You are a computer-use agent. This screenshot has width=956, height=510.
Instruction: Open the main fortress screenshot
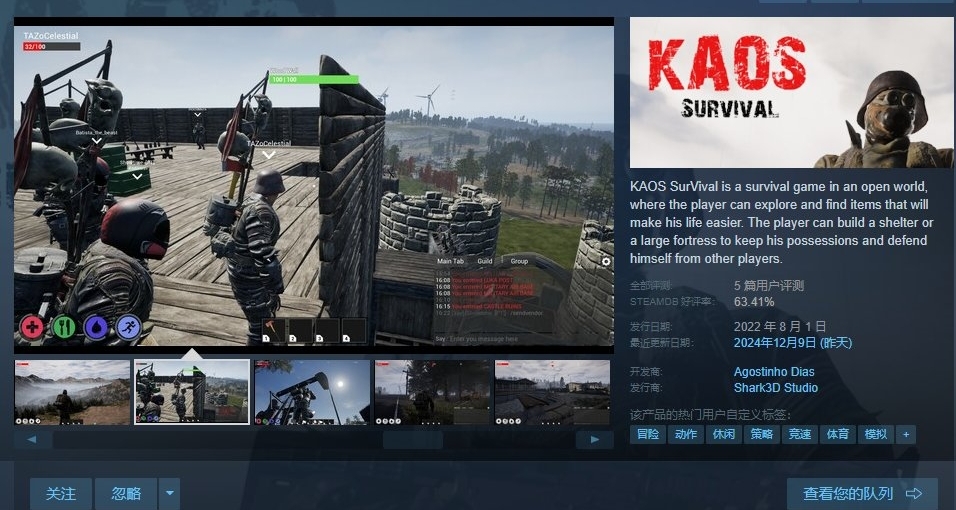tap(314, 185)
